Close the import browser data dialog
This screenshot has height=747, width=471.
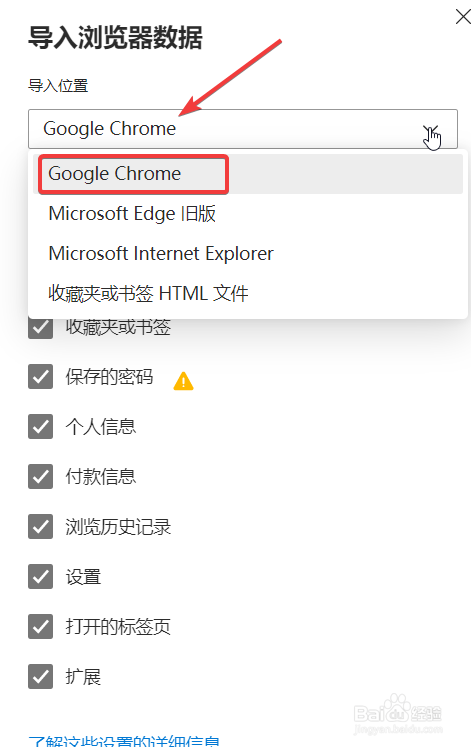(x=462, y=17)
